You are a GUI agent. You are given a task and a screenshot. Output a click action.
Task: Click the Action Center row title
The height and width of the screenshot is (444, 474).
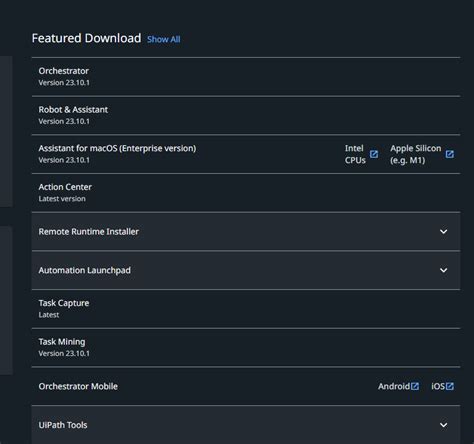(65, 187)
